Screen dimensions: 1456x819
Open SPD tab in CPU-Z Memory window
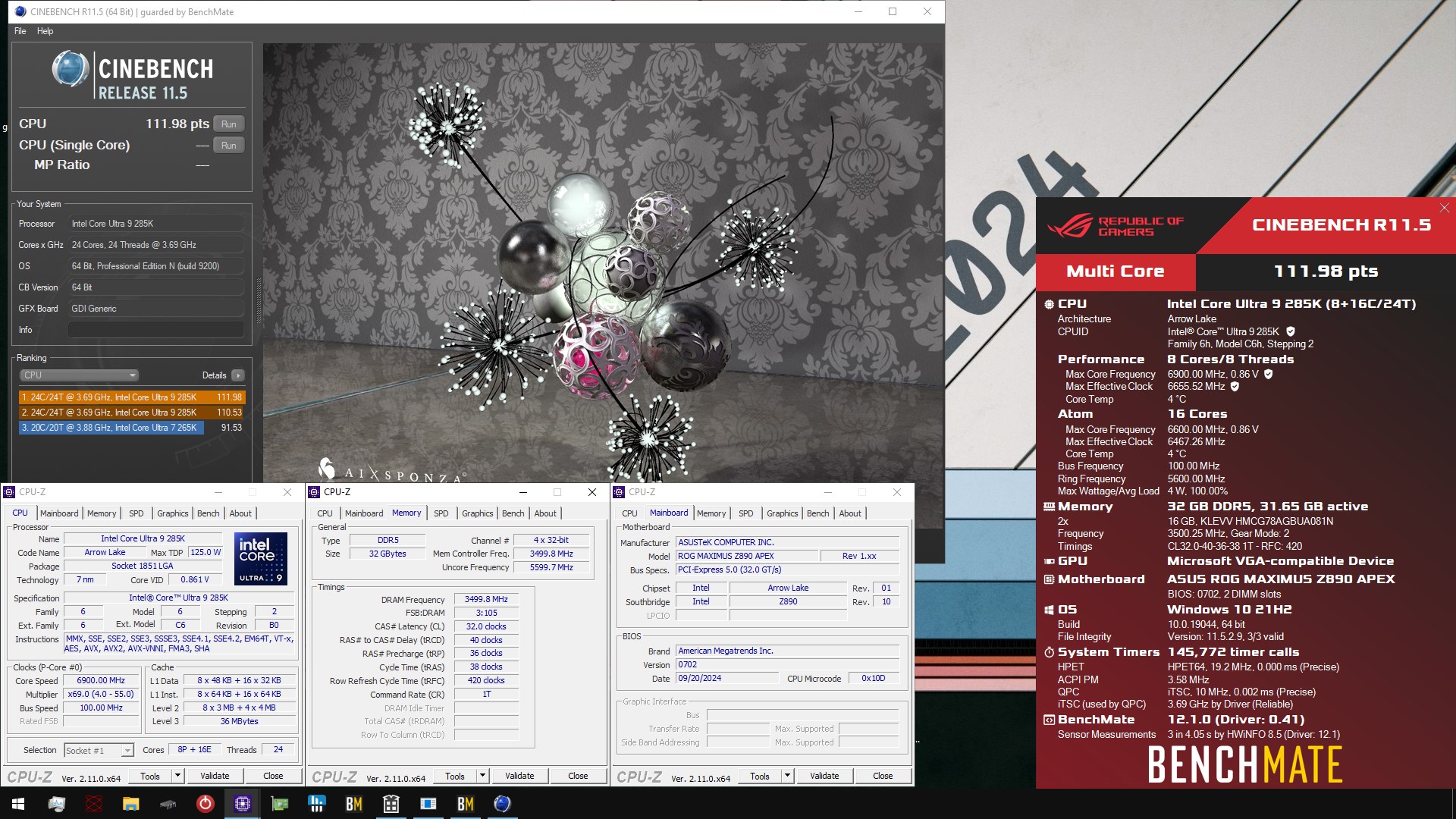(441, 513)
